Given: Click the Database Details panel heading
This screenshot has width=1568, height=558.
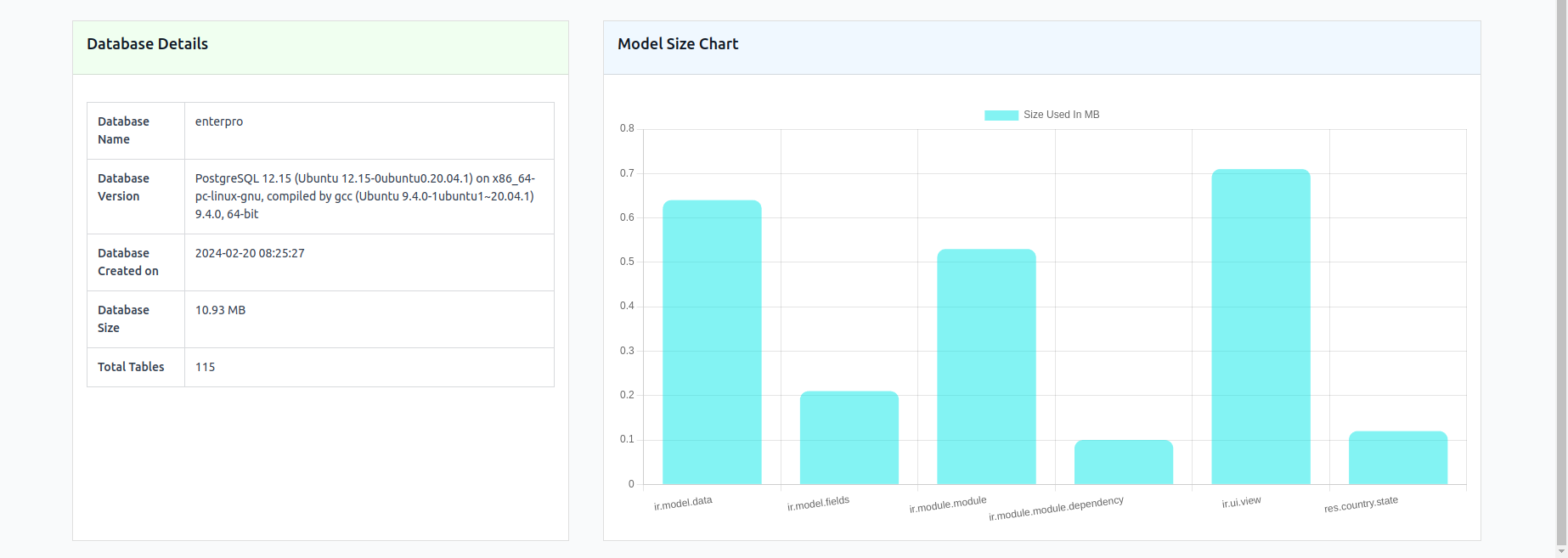Looking at the screenshot, I should pyautogui.click(x=147, y=44).
